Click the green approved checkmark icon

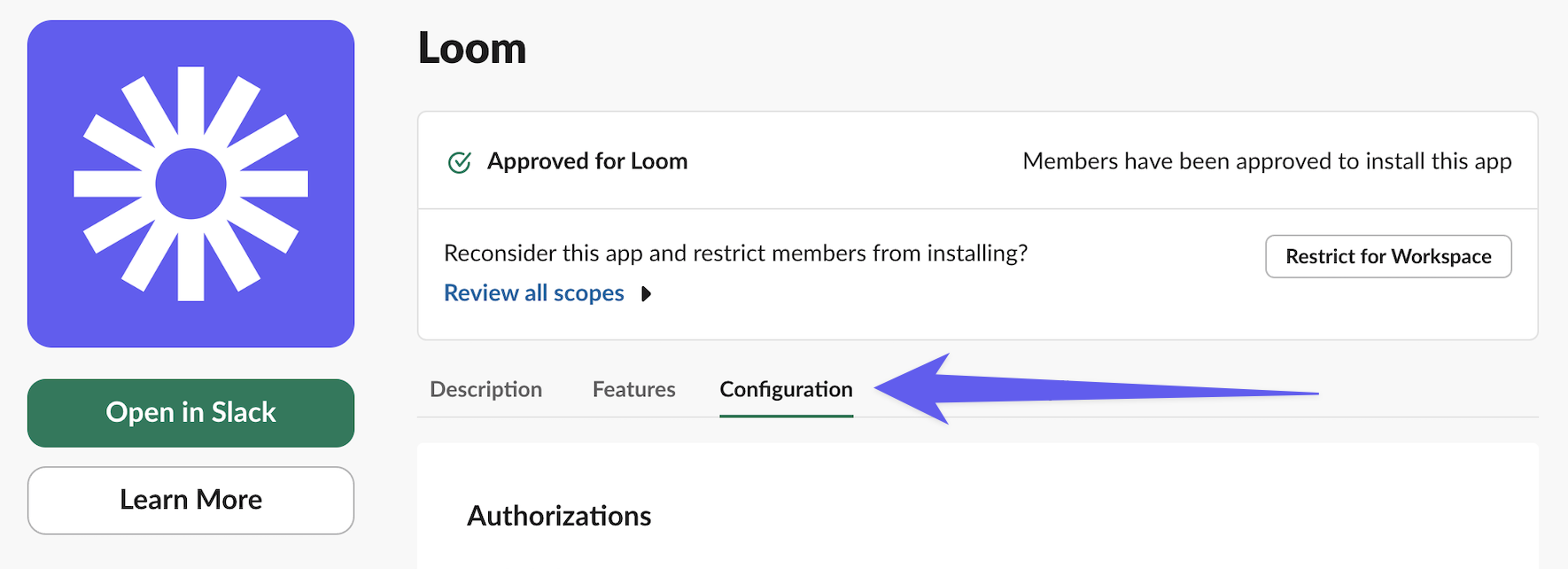pos(460,162)
